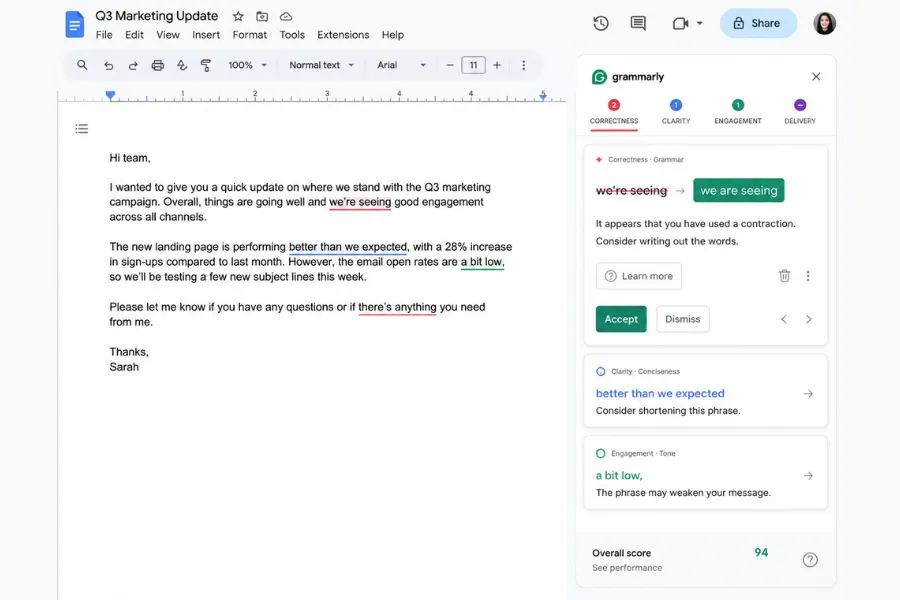Open the Extensions menu

[x=343, y=35]
